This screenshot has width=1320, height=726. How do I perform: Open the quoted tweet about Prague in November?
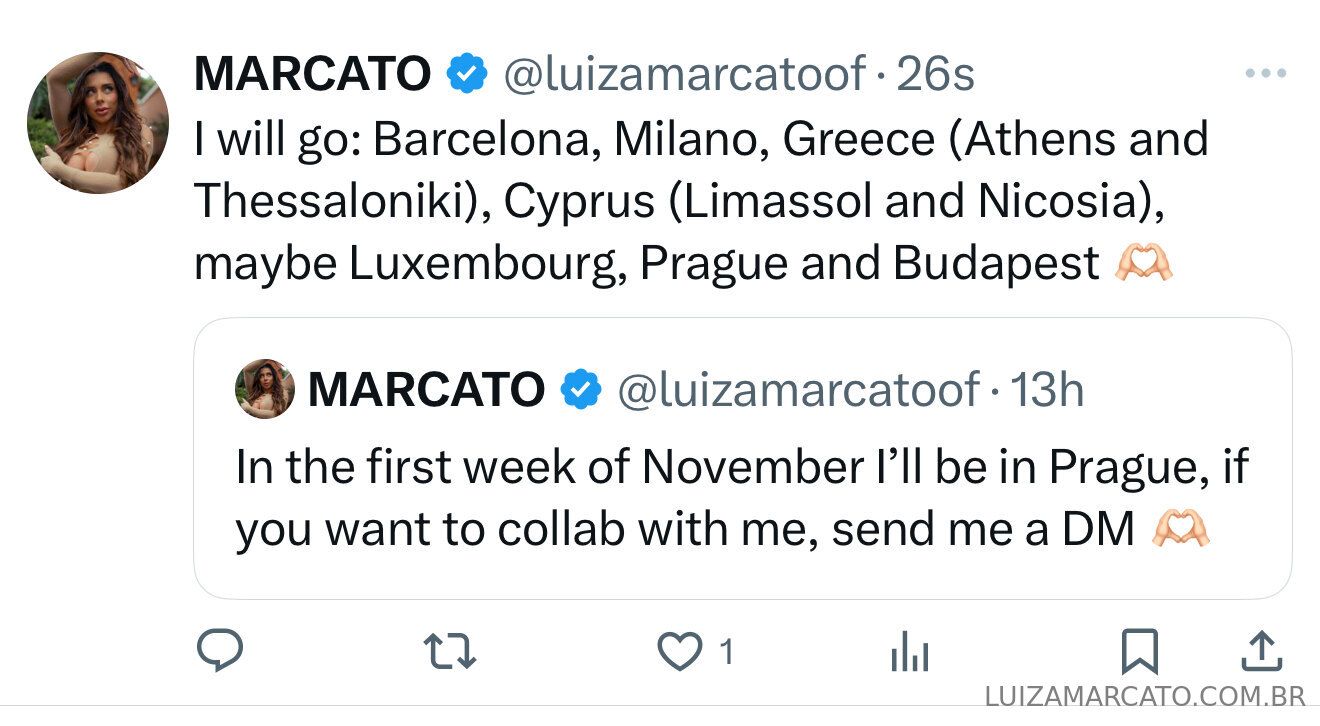[742, 500]
